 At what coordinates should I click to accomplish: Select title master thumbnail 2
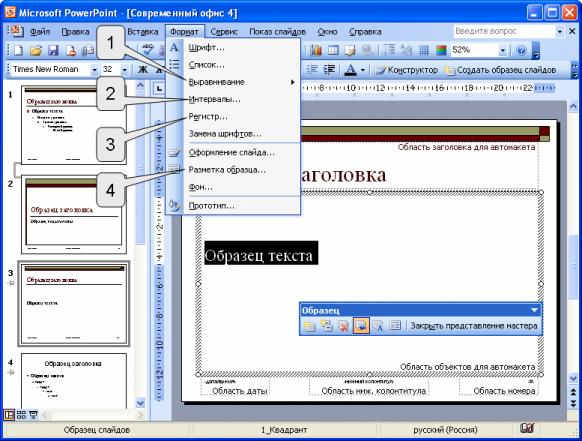(73, 215)
